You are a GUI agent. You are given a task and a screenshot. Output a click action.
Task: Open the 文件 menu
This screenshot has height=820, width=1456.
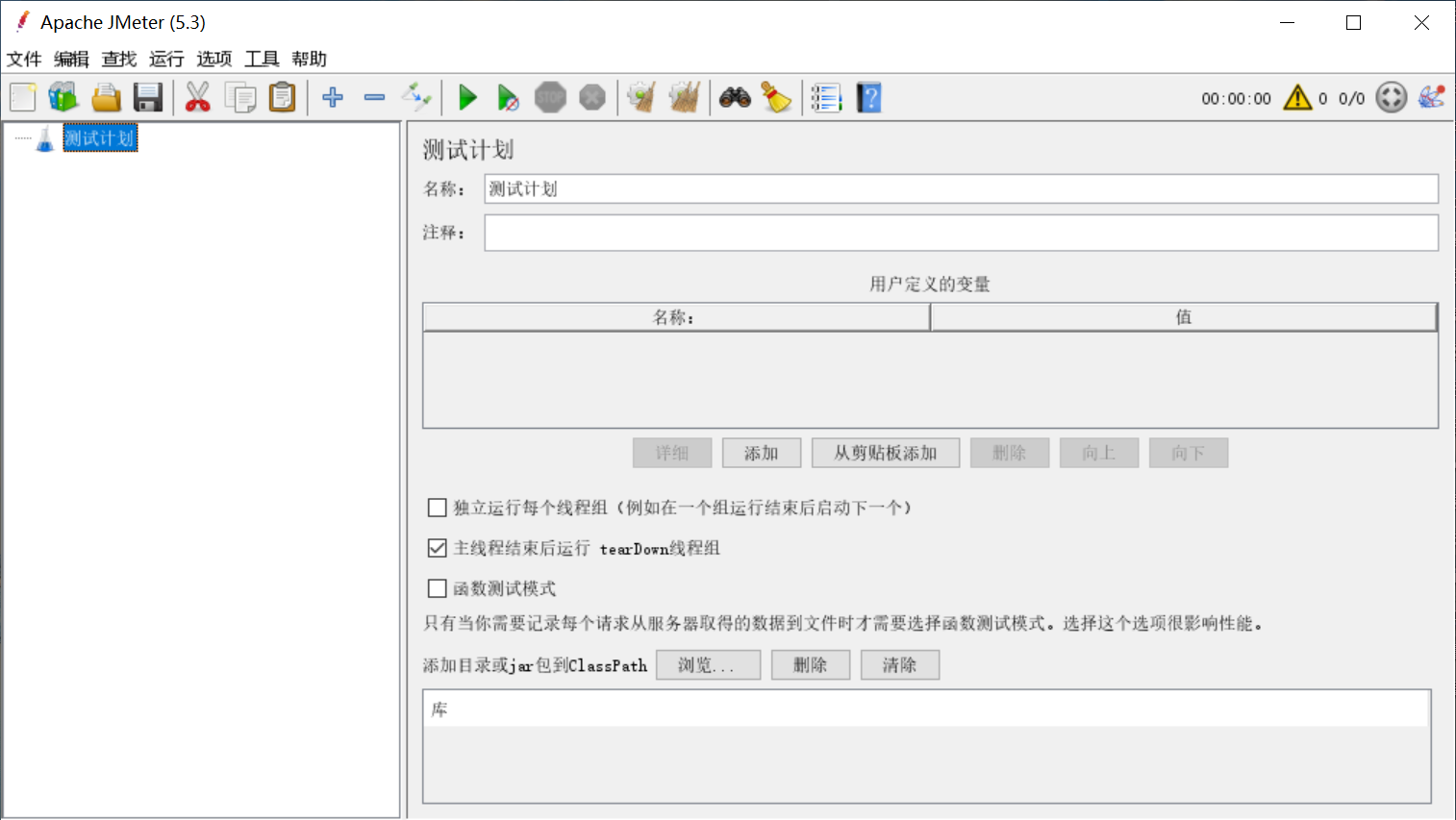[24, 59]
